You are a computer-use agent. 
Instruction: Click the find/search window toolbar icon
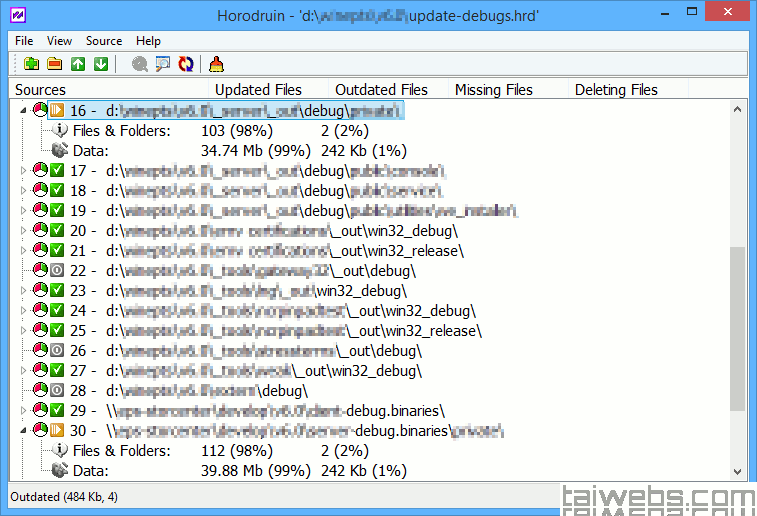[163, 65]
